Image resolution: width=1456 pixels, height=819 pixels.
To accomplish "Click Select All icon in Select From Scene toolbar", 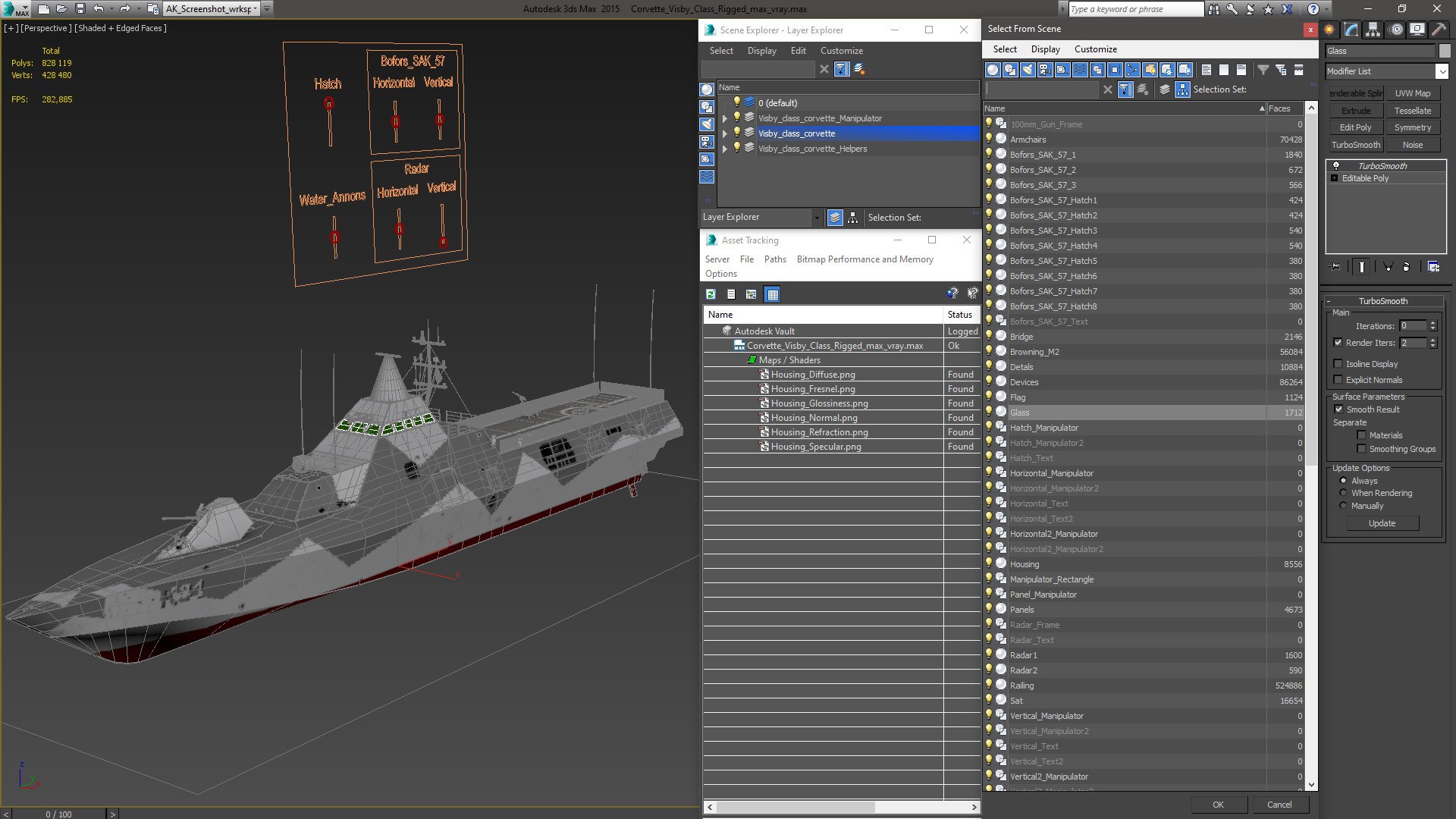I will click(1207, 70).
